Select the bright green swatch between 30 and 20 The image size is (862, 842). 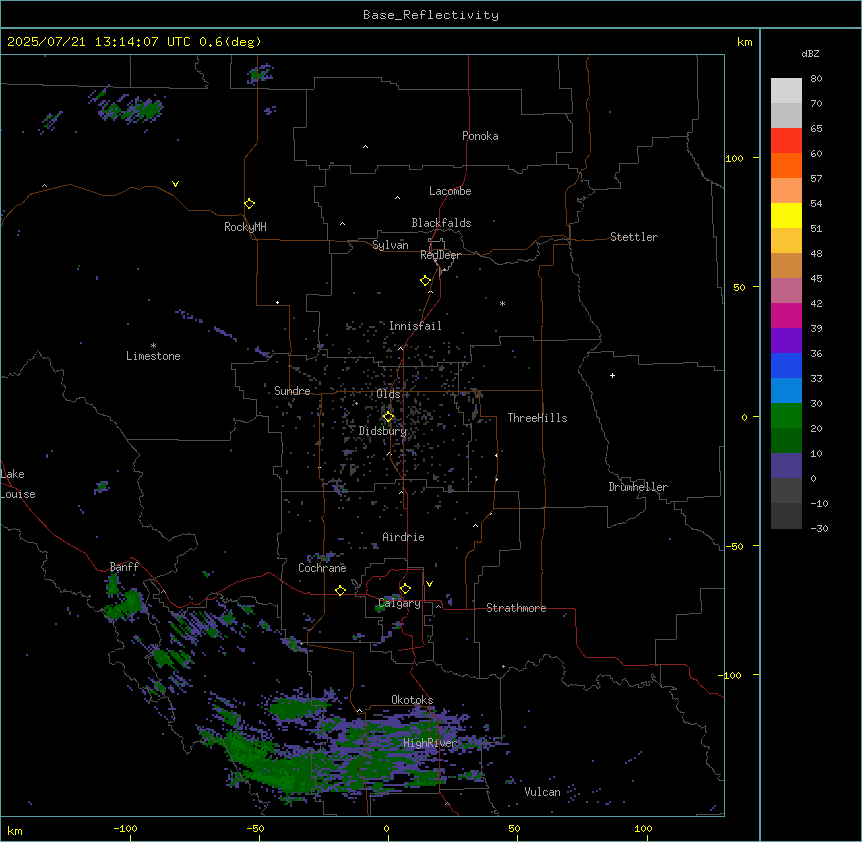coord(786,416)
